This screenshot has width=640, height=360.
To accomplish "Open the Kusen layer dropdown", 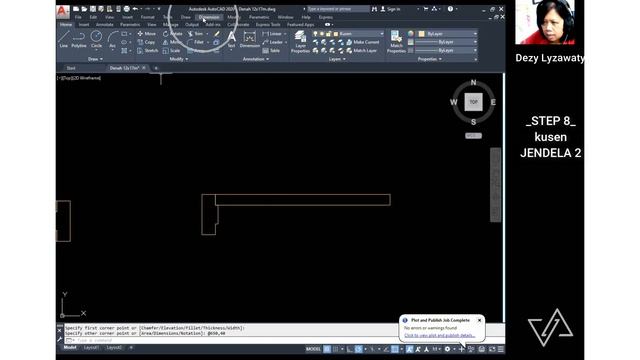I will click(382, 34).
